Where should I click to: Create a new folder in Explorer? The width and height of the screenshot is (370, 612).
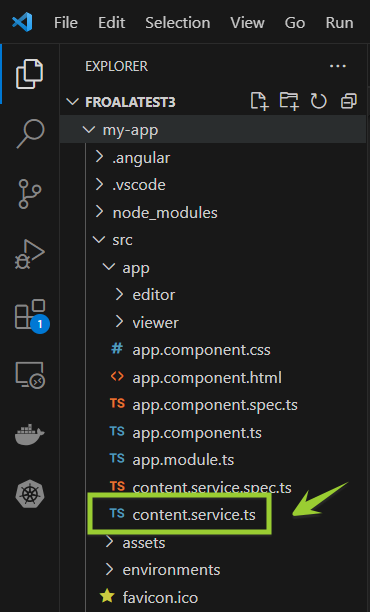pos(289,101)
